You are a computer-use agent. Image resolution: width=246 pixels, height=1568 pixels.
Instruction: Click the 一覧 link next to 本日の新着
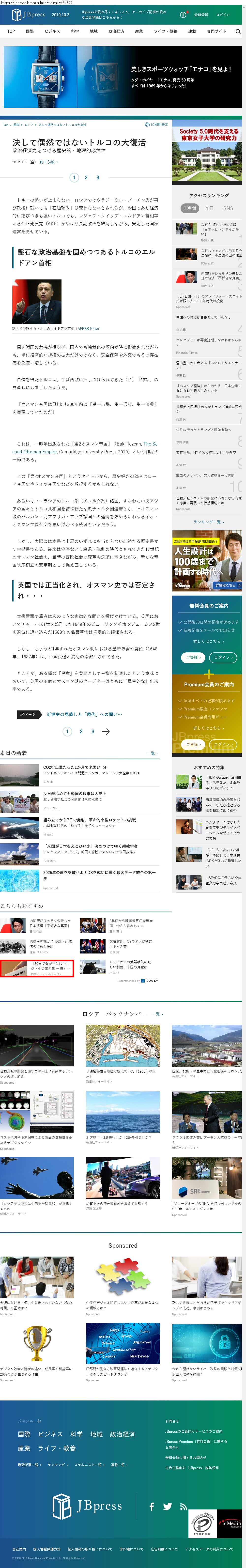[x=152, y=753]
